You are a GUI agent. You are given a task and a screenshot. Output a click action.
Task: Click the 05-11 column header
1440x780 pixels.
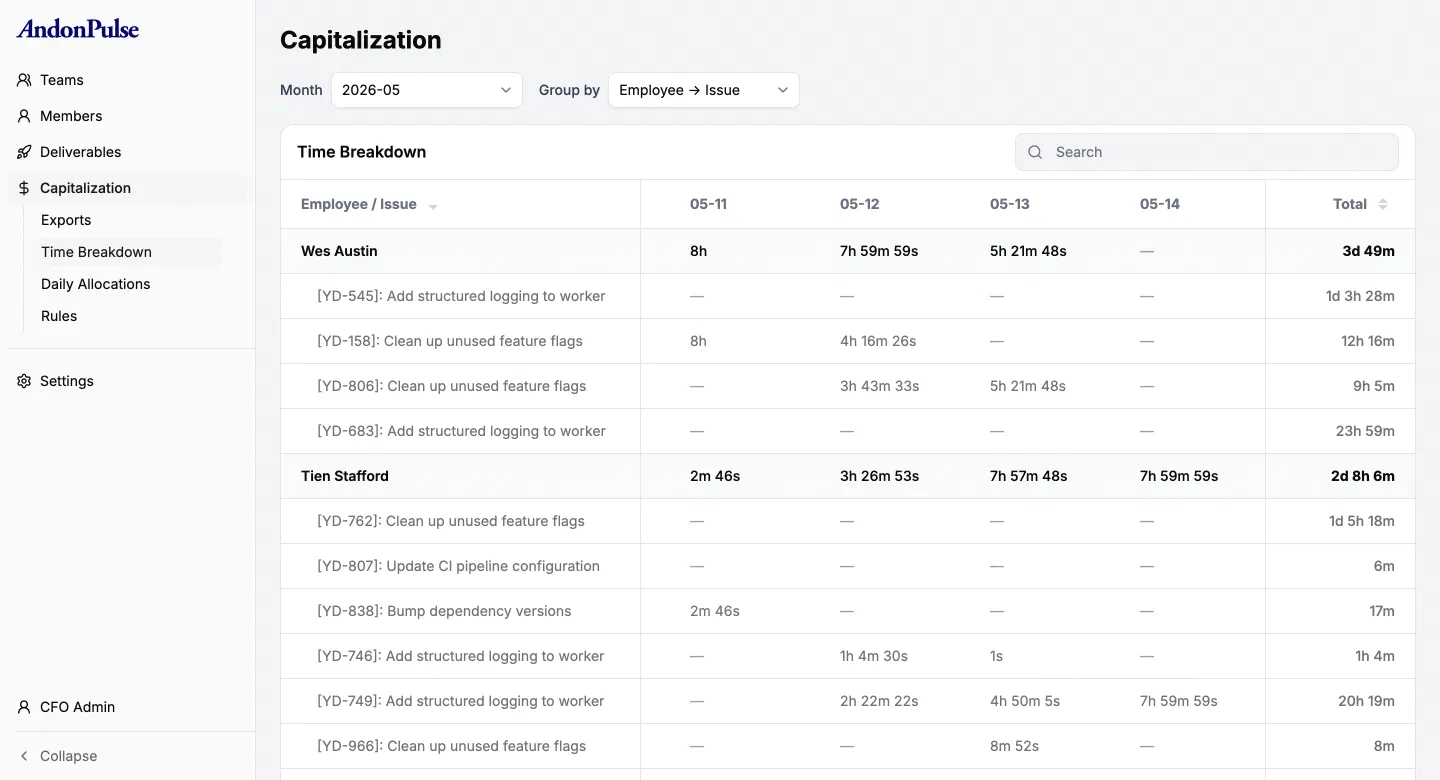[708, 204]
